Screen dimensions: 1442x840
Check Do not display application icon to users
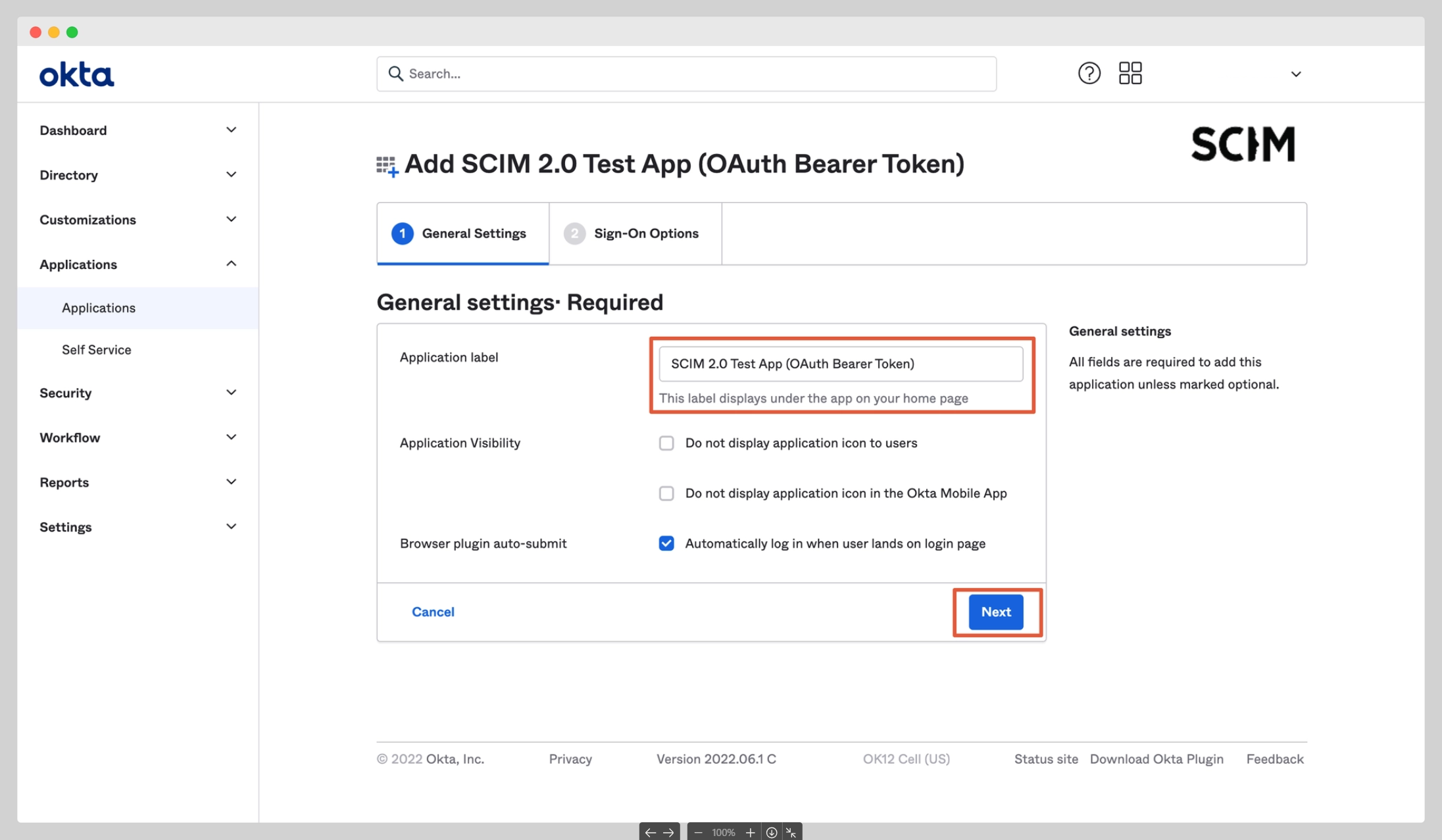click(666, 443)
